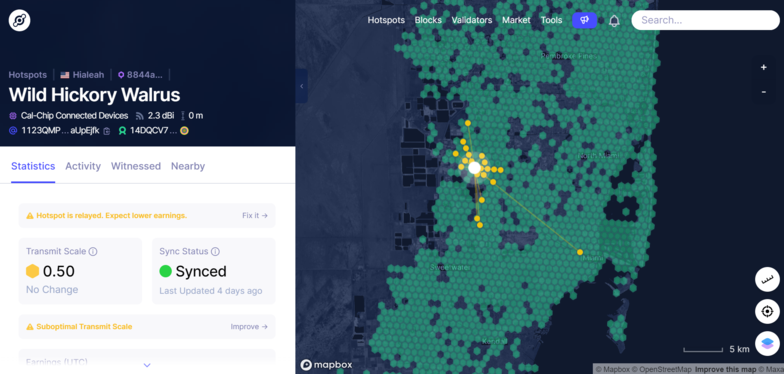Click the far southeast yellow witness dot
This screenshot has height=374, width=784.
pyautogui.click(x=580, y=252)
